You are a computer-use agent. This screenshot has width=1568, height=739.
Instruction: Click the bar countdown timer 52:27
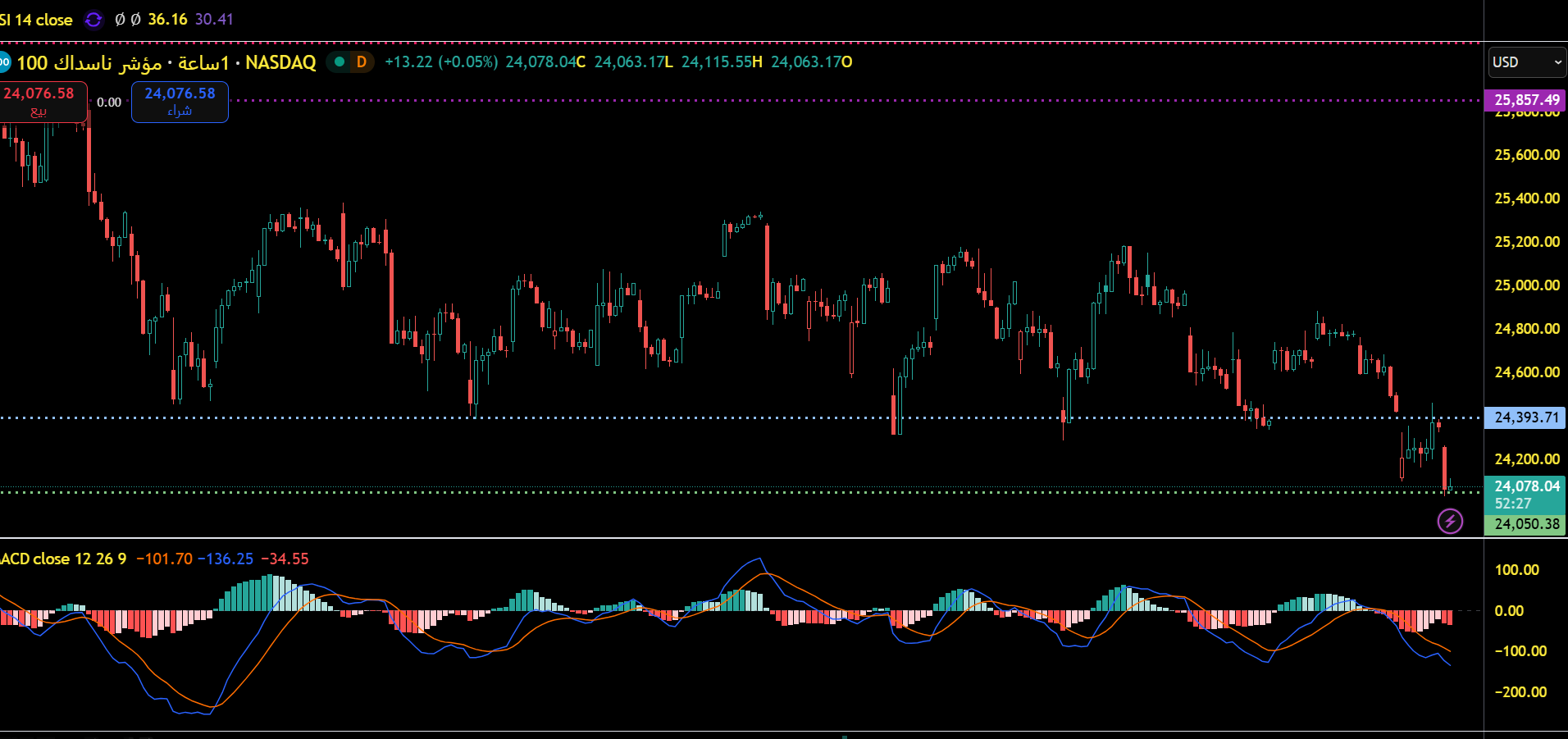click(1513, 504)
